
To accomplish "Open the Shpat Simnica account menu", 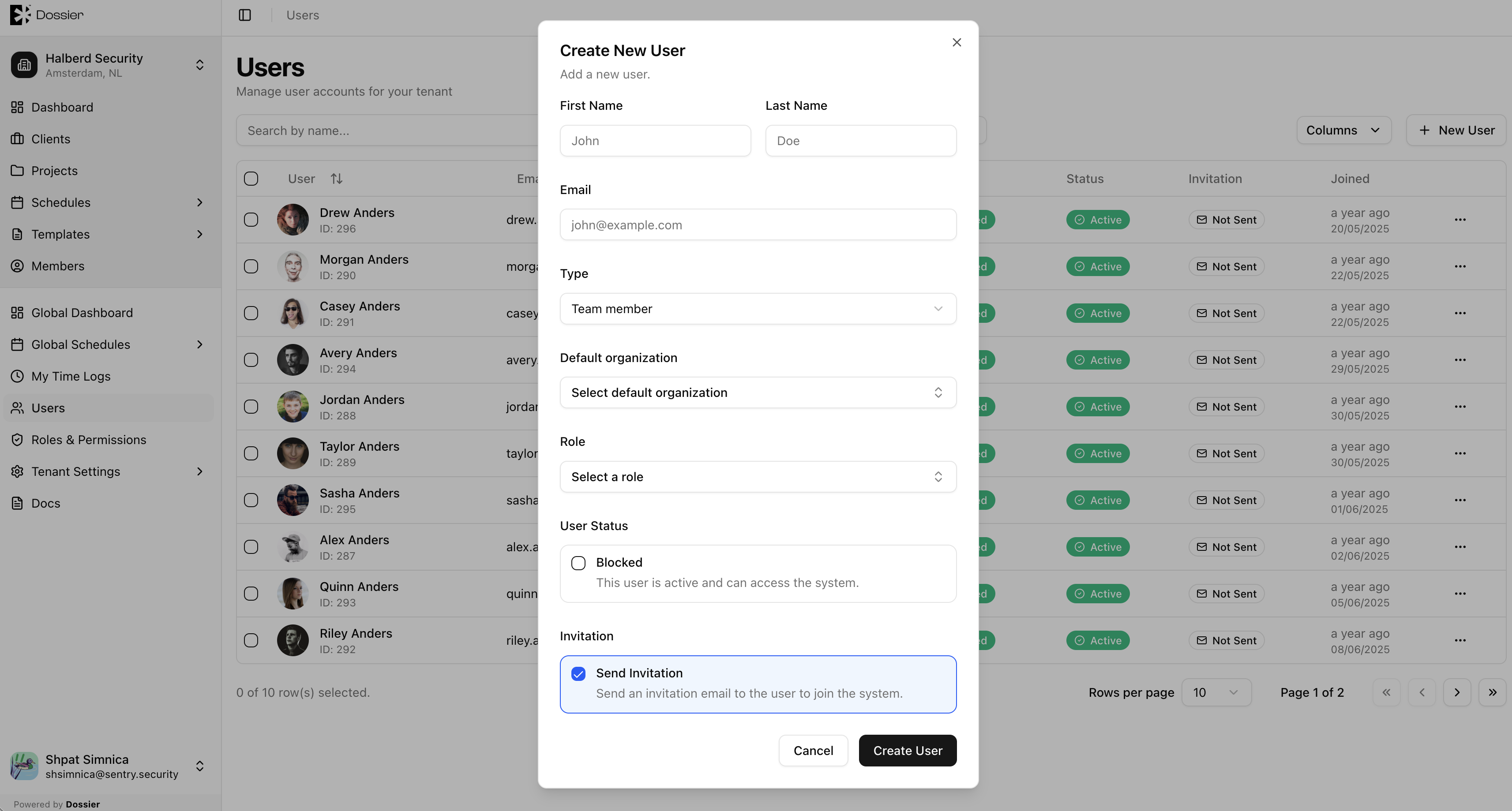I will pos(110,766).
